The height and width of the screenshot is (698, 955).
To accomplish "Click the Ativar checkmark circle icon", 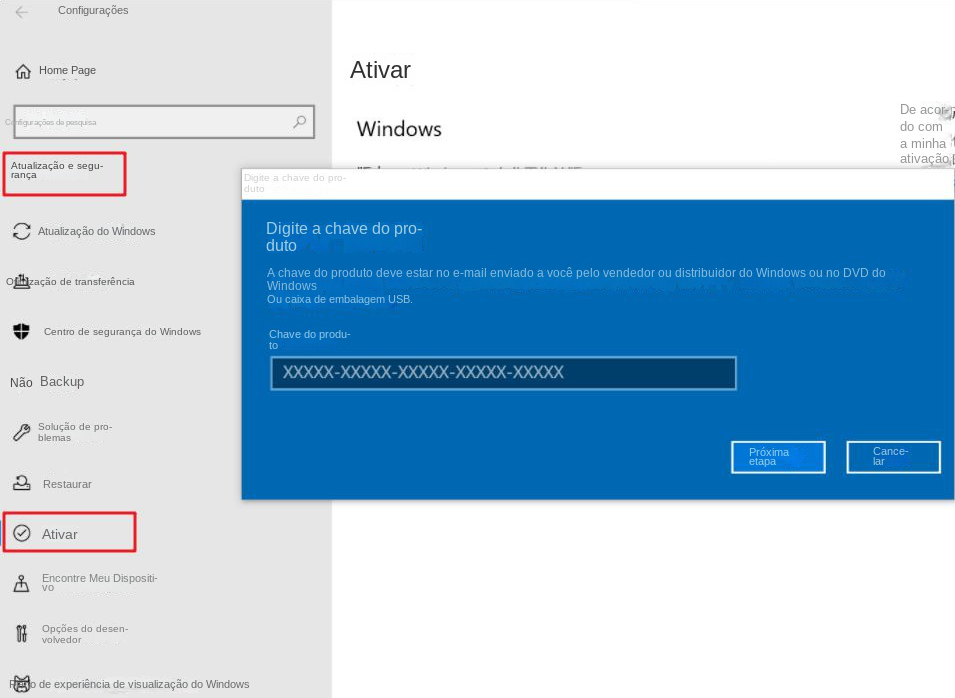I will pos(21,533).
